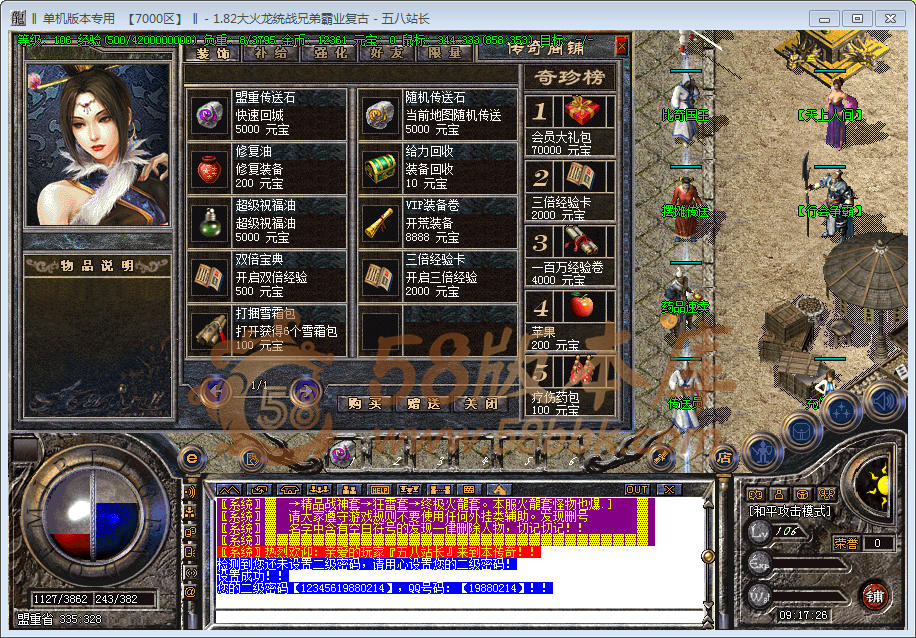Toggle the sound-wave chat channel icon

190,491
